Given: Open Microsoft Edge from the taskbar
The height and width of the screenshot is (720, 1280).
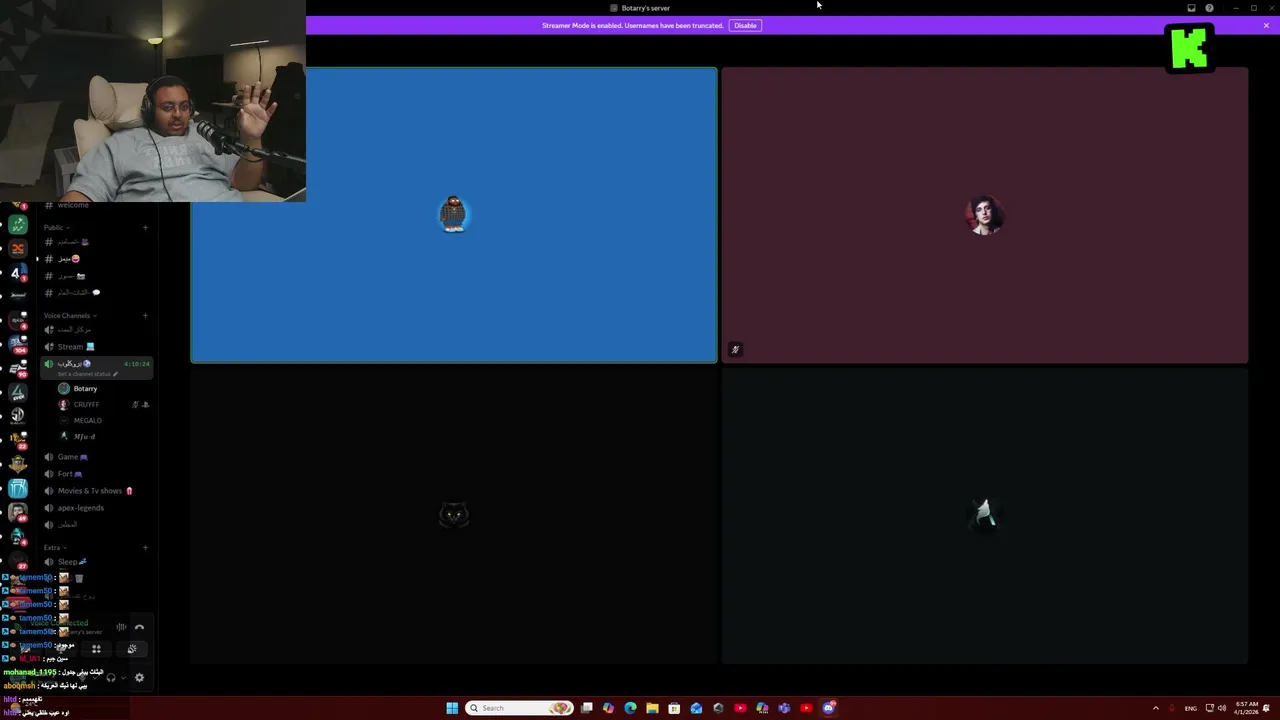Looking at the screenshot, I should [x=630, y=708].
